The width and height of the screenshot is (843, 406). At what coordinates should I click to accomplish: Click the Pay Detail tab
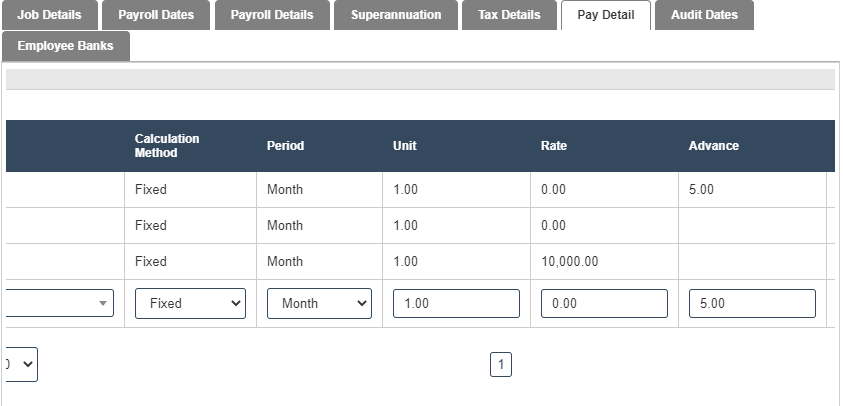click(x=605, y=15)
